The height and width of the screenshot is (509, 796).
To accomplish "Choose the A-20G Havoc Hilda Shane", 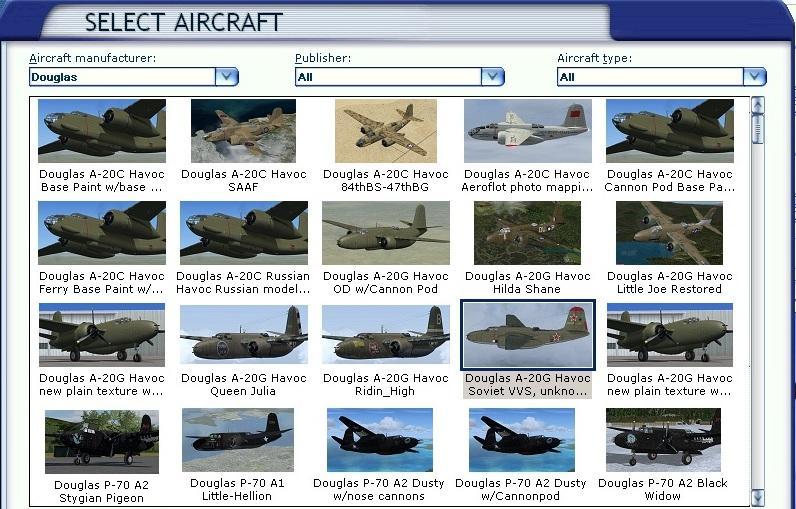I will coord(527,233).
